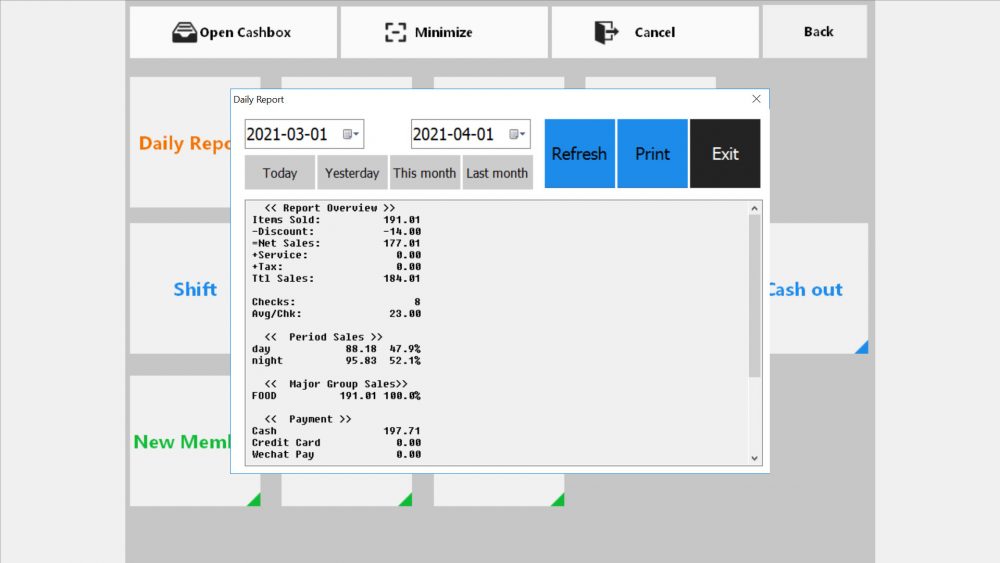Image resolution: width=1000 pixels, height=563 pixels.
Task: Click the day period sales row
Action: pyautogui.click(x=336, y=349)
